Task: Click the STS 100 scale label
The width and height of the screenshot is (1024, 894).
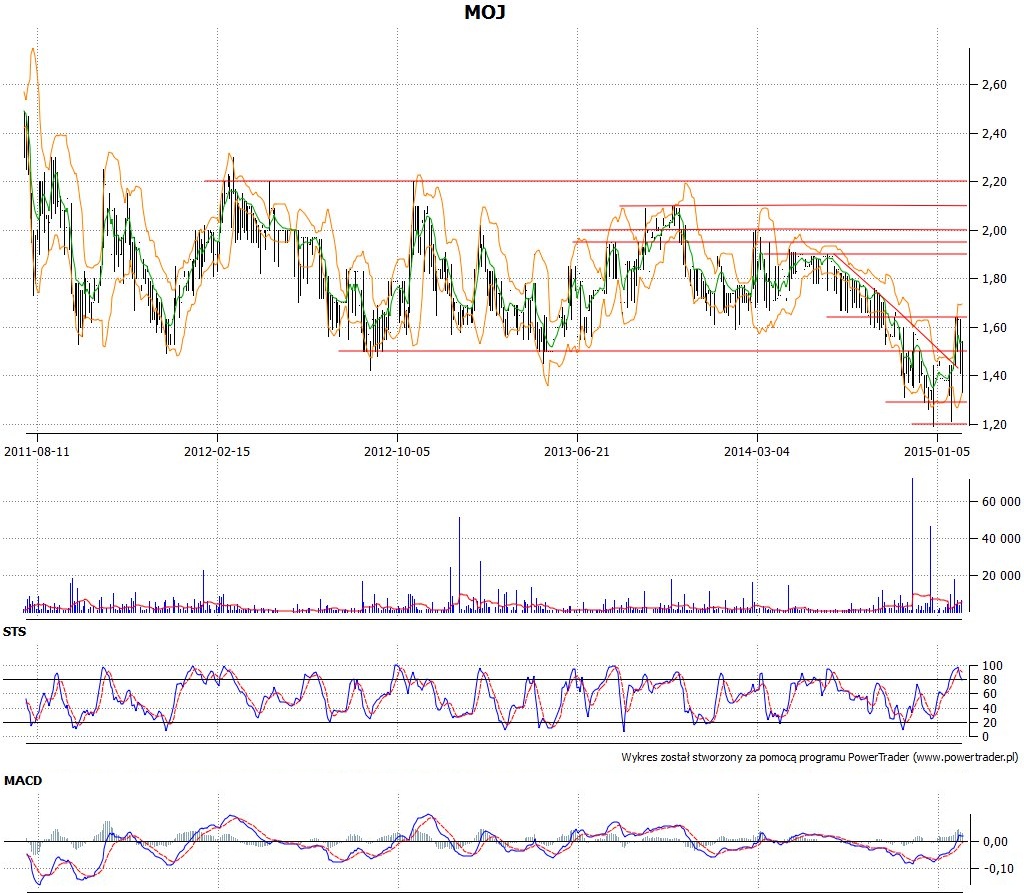Action: click(992, 666)
